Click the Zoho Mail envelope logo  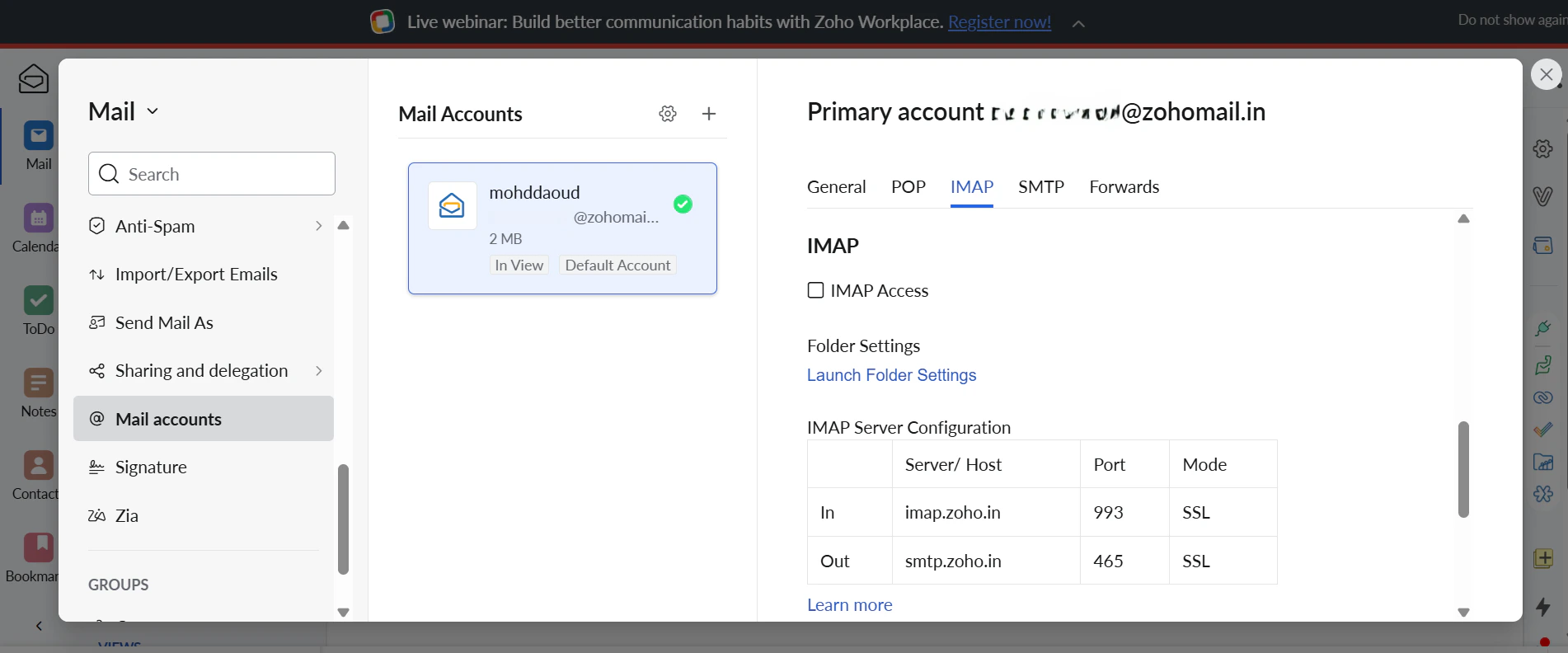coord(34,79)
